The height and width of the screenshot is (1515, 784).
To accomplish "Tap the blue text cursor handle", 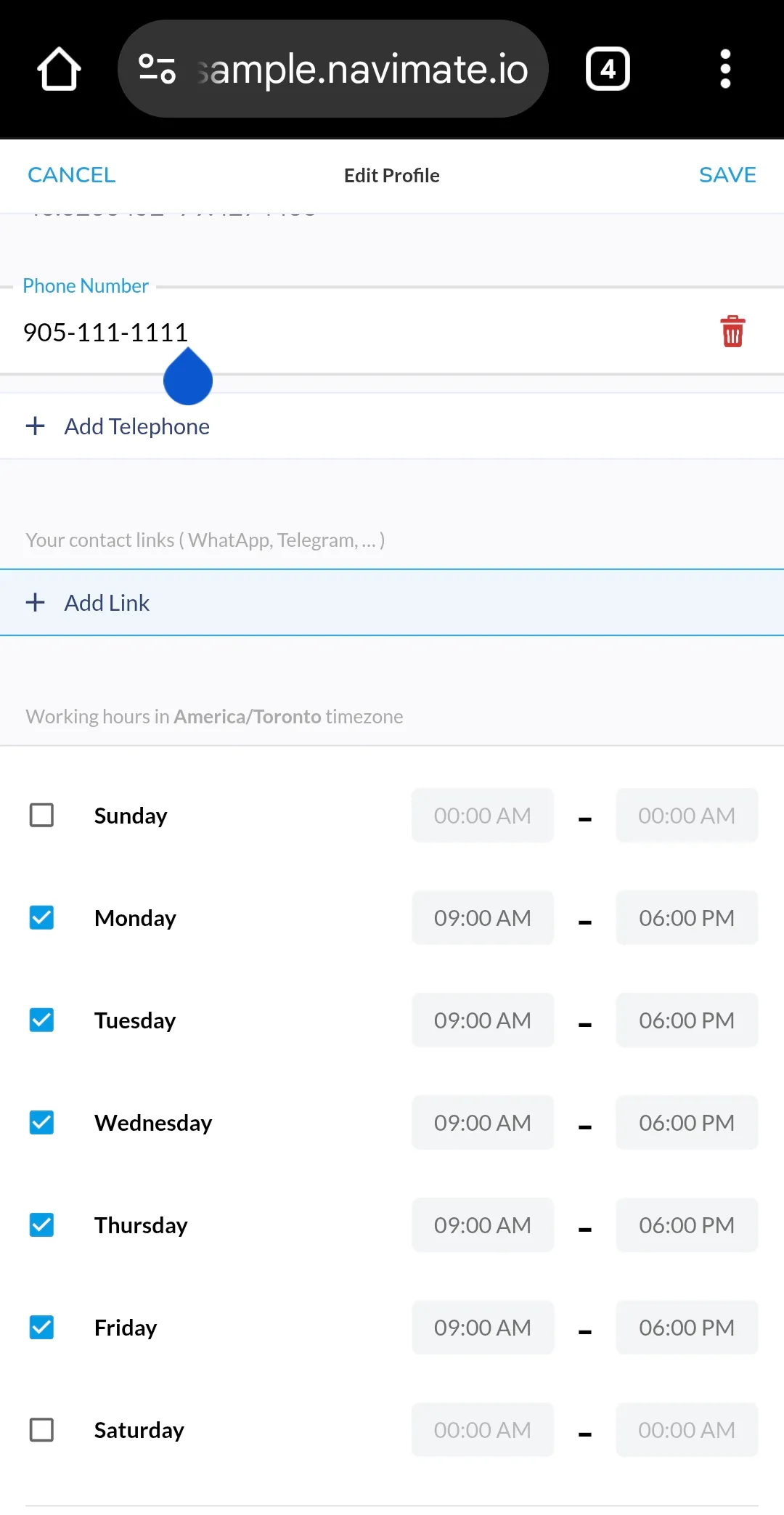I will (188, 379).
